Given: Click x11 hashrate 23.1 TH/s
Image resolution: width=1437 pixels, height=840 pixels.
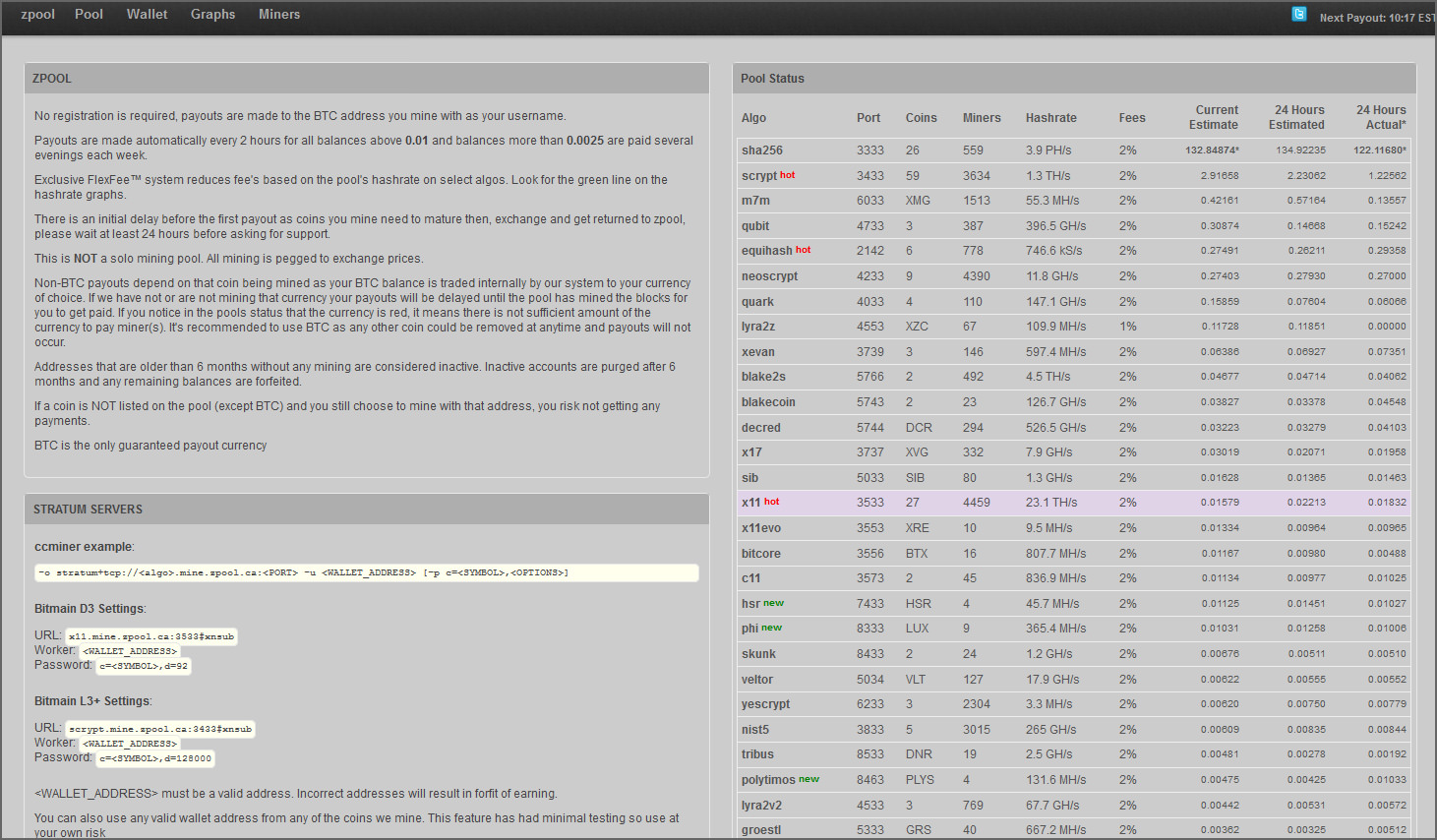Looking at the screenshot, I should [x=1051, y=503].
